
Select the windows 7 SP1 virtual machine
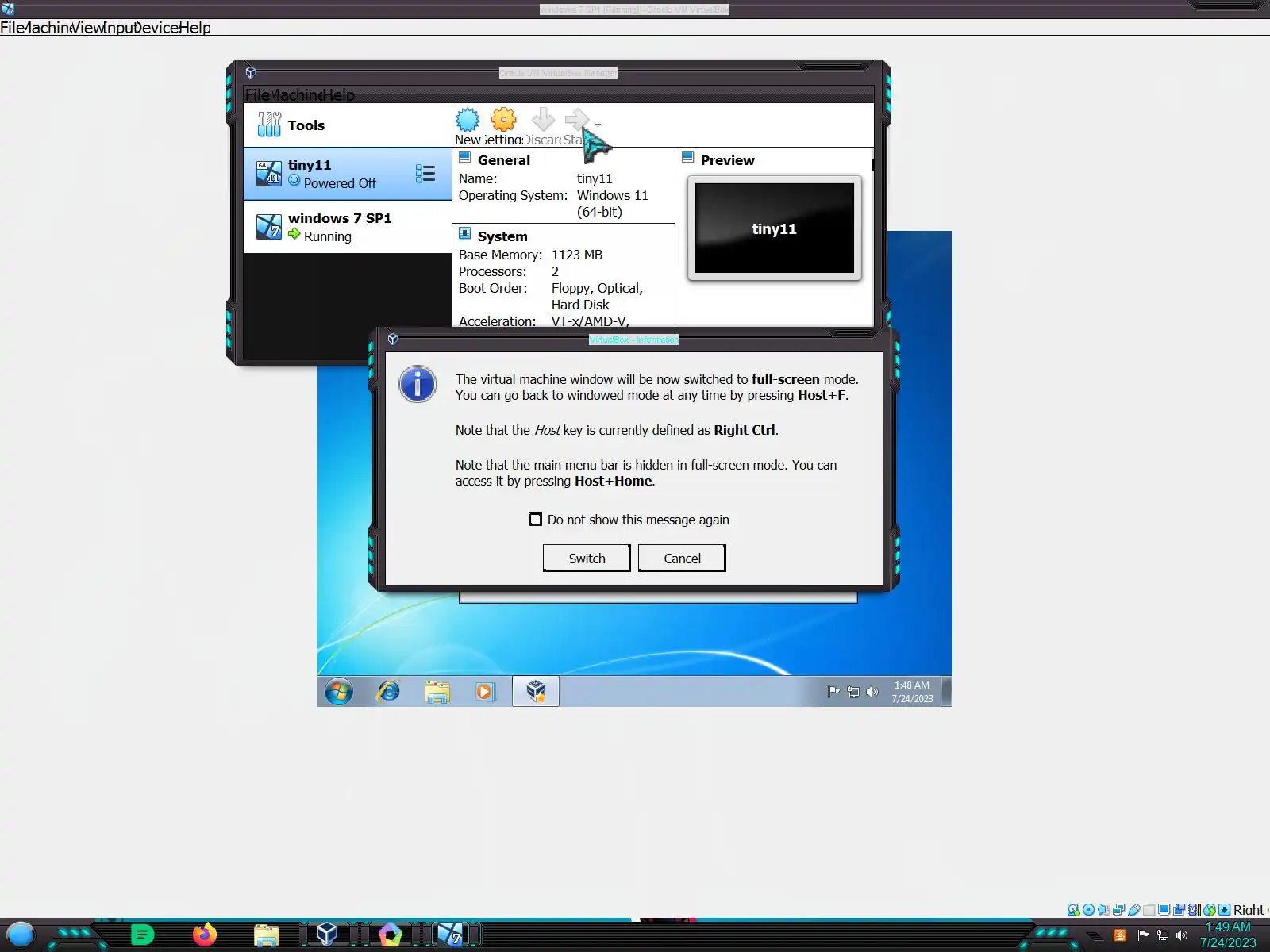point(348,227)
